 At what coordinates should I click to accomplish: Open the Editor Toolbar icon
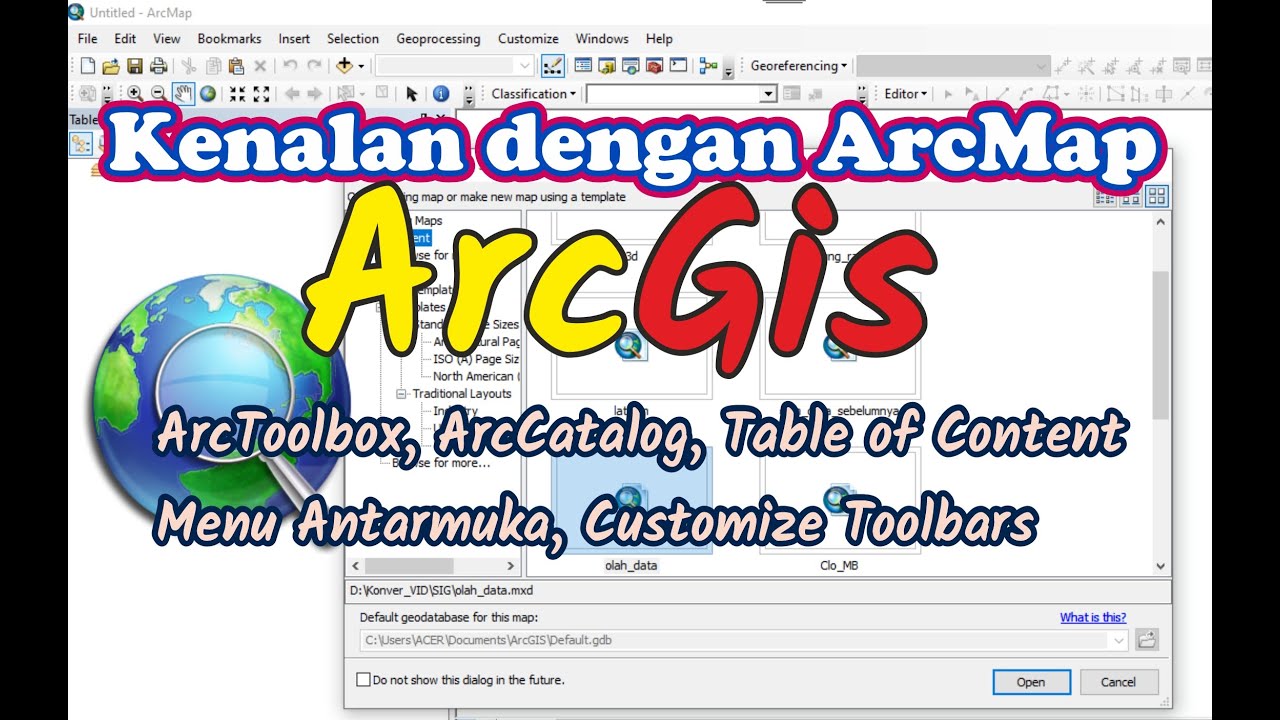click(x=552, y=66)
